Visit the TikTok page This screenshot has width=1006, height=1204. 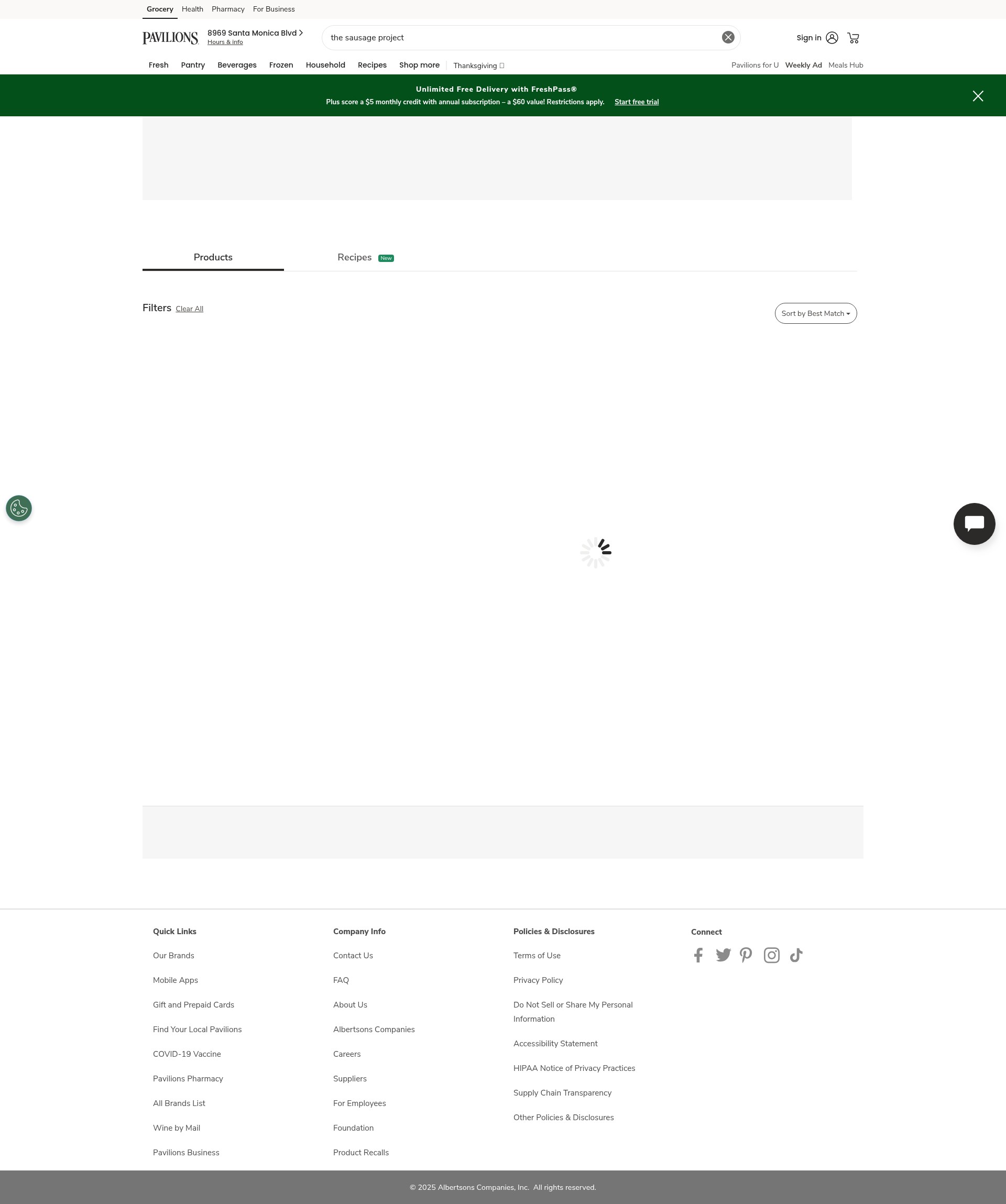[x=795, y=955]
